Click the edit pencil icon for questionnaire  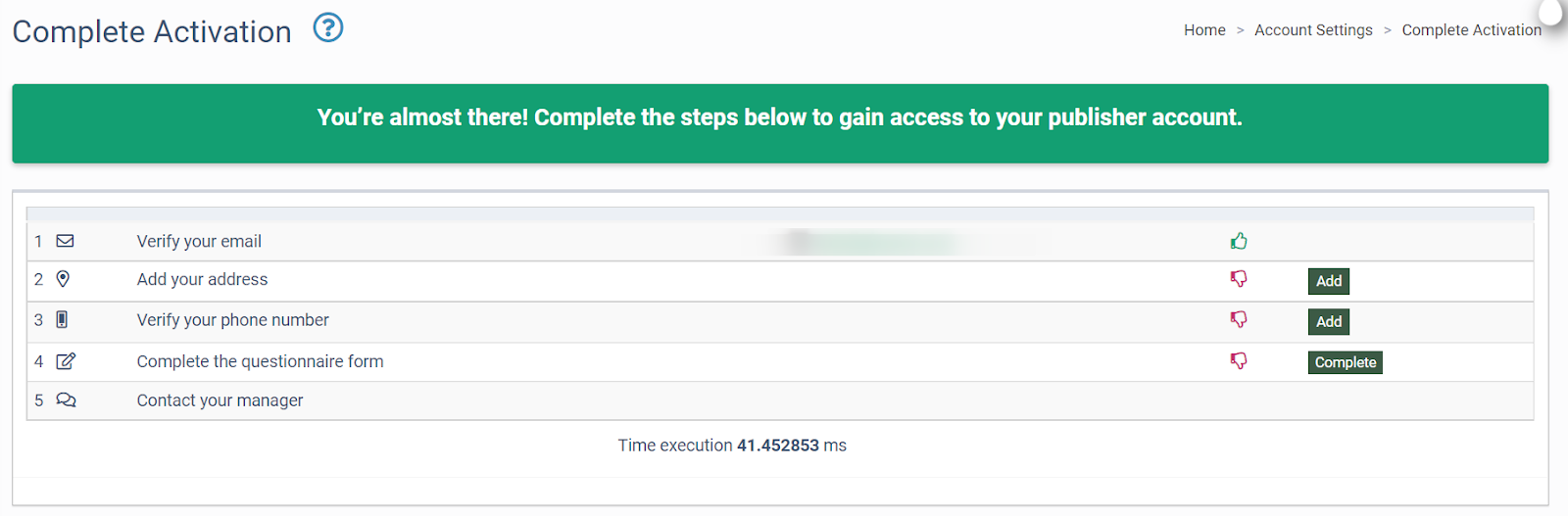(66, 361)
